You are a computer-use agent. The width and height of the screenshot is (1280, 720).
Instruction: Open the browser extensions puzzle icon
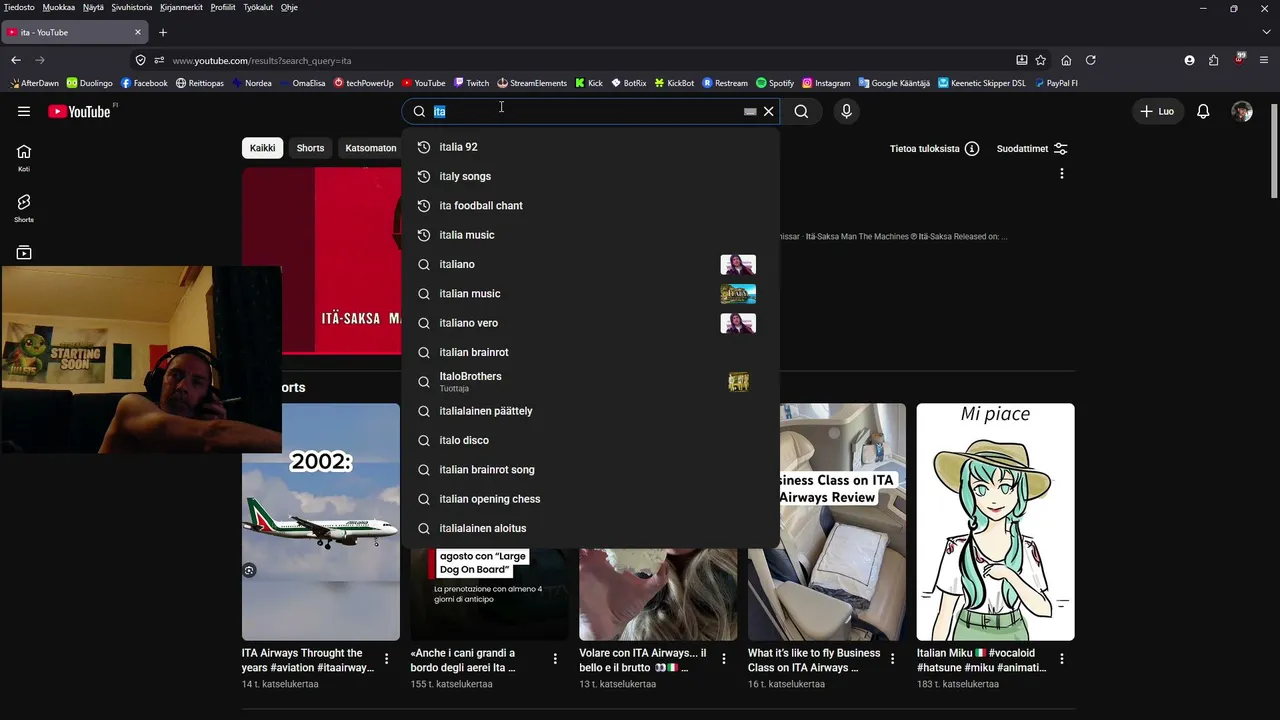pos(1214,60)
